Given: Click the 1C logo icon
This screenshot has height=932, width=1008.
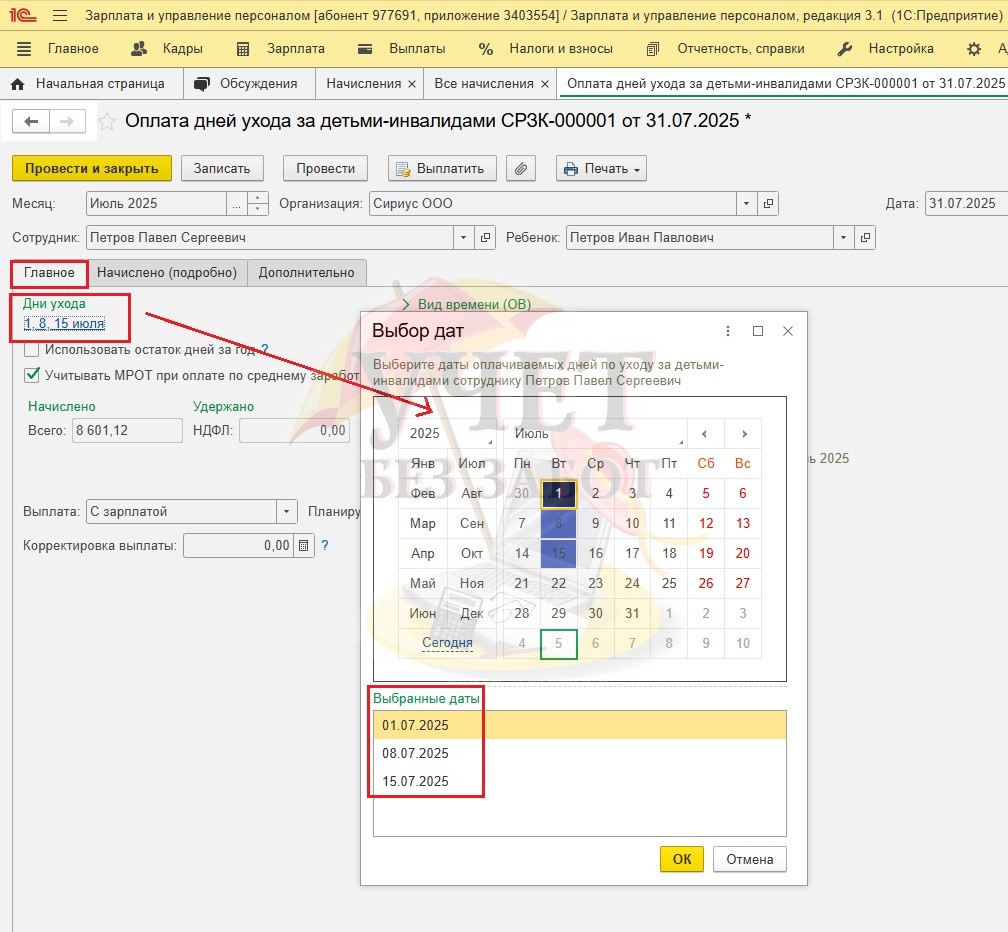Looking at the screenshot, I should pos(22,15).
